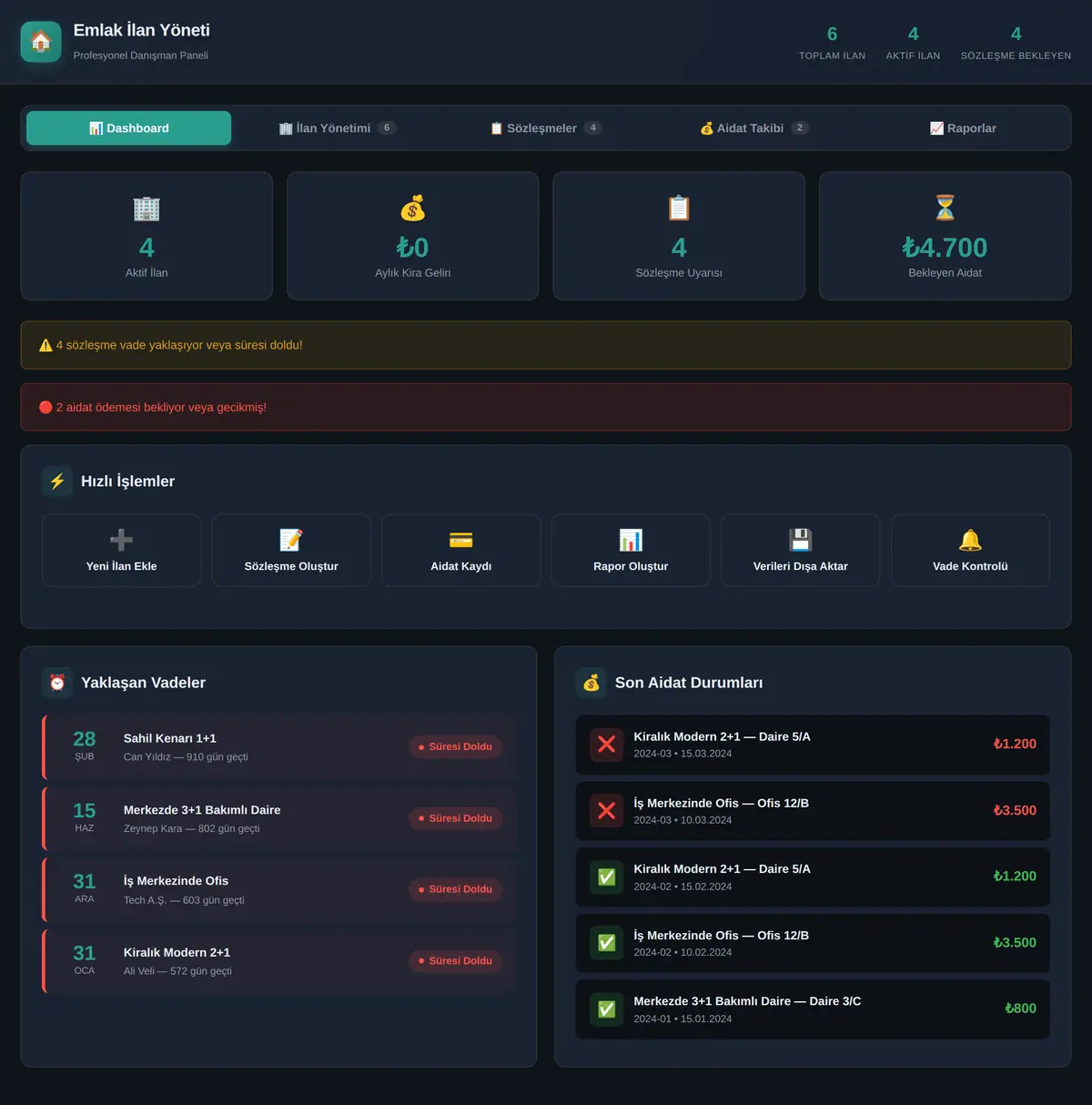Switch to the İlan Yönetimi tab
Screen dimensions: 1092x1105
(338, 128)
